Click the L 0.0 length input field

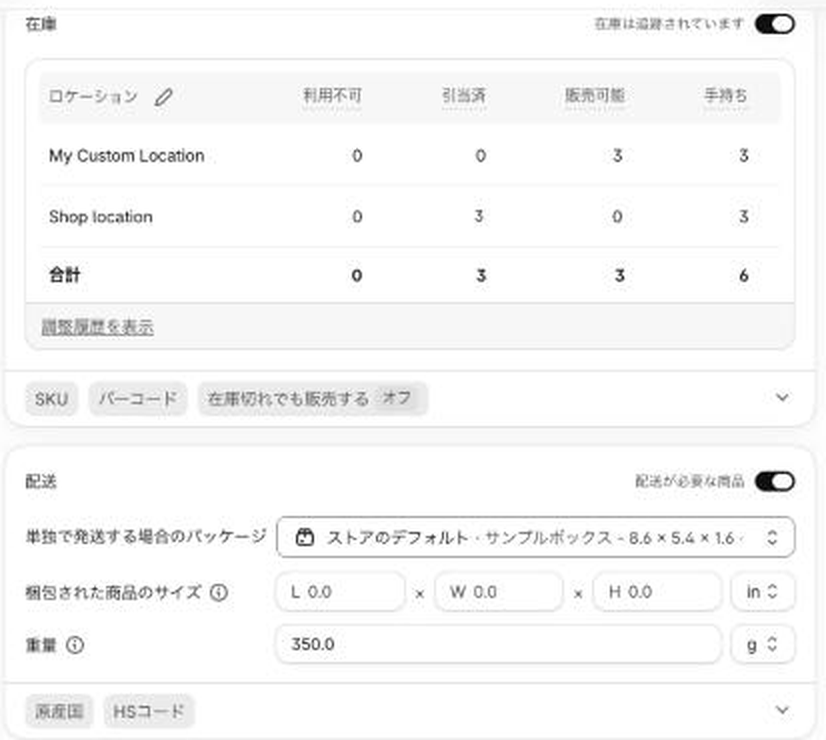tap(340, 592)
